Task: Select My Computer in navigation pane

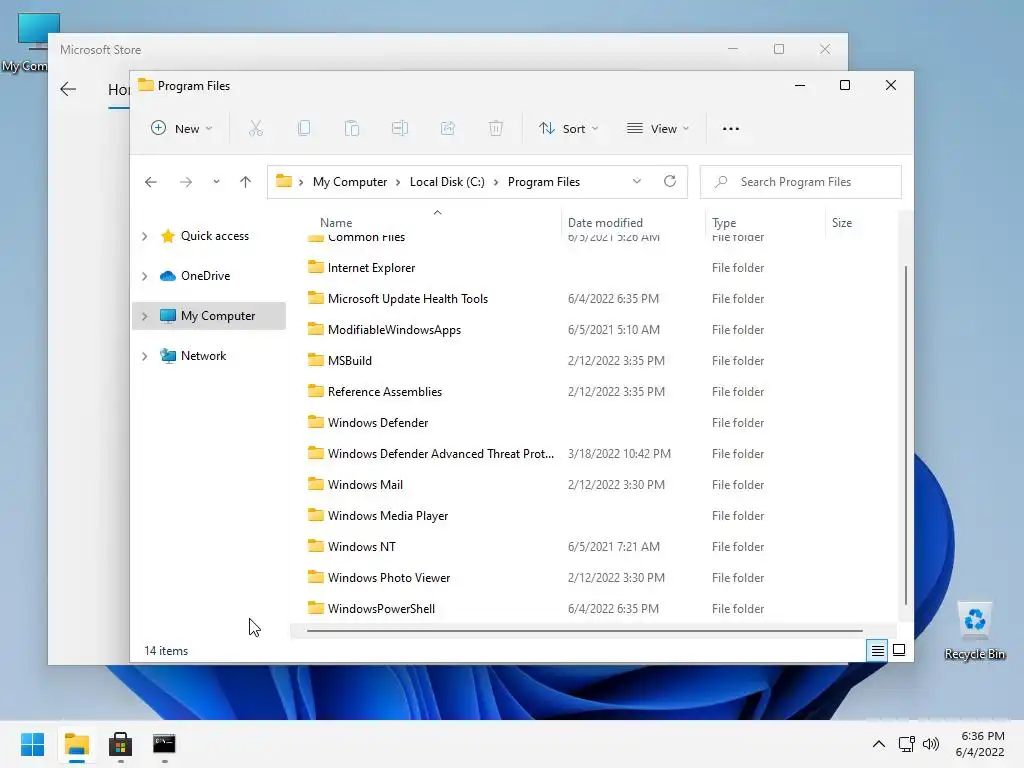Action: [x=218, y=315]
